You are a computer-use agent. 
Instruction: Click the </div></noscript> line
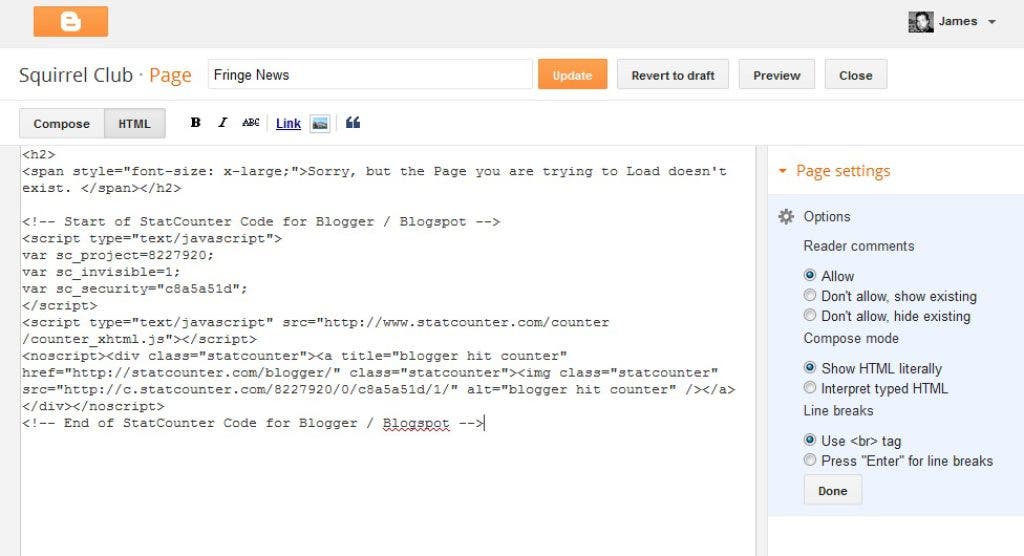point(93,406)
